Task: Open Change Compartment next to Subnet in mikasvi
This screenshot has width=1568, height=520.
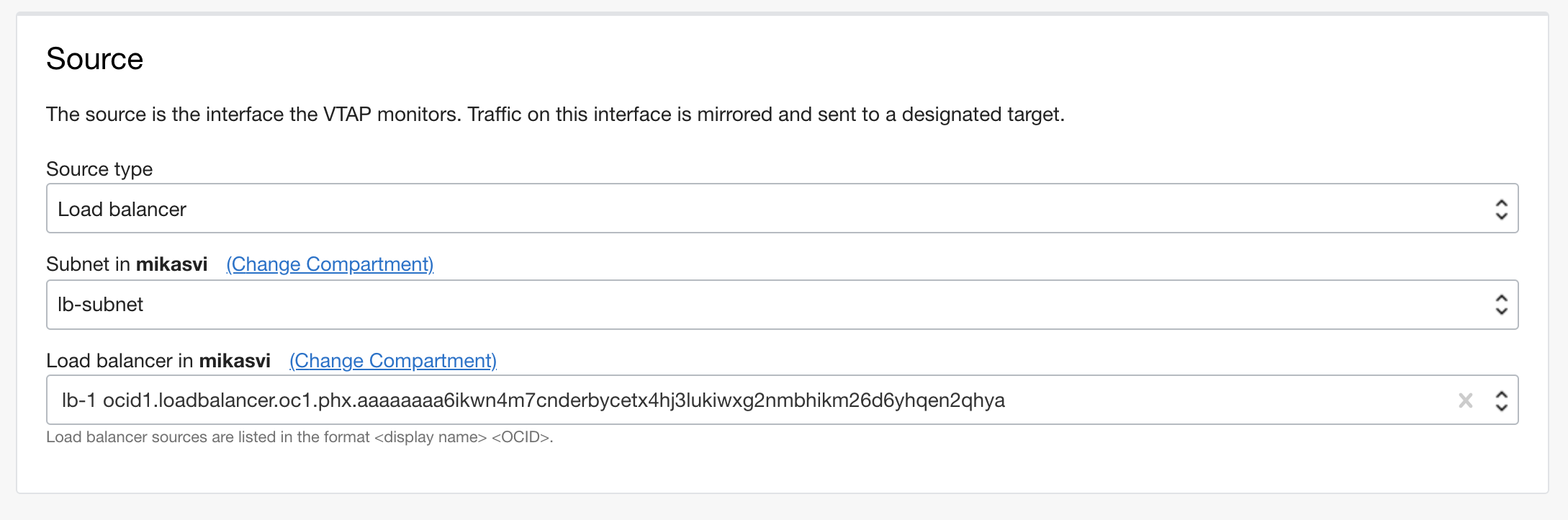Action: 329,264
